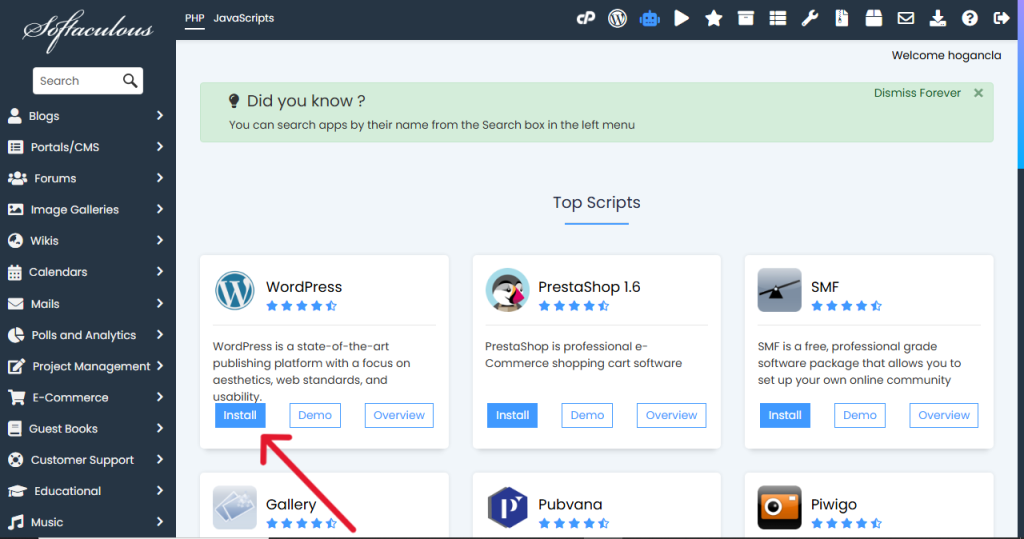Viewport: 1024px width, 539px height.
Task: Open the cPanel icon in top toolbar
Action: [x=586, y=18]
